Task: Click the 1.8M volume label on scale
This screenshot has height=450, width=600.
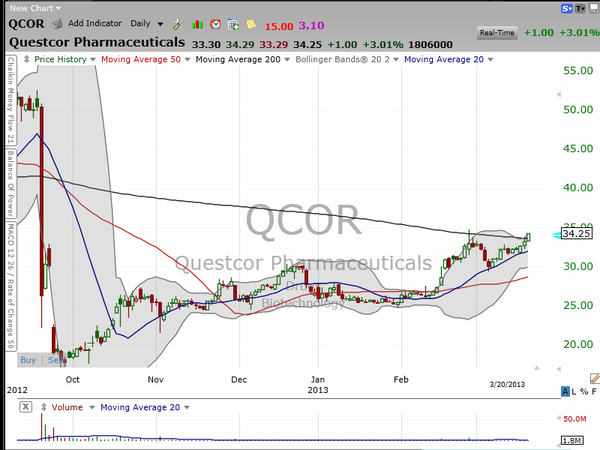Action: point(572,440)
